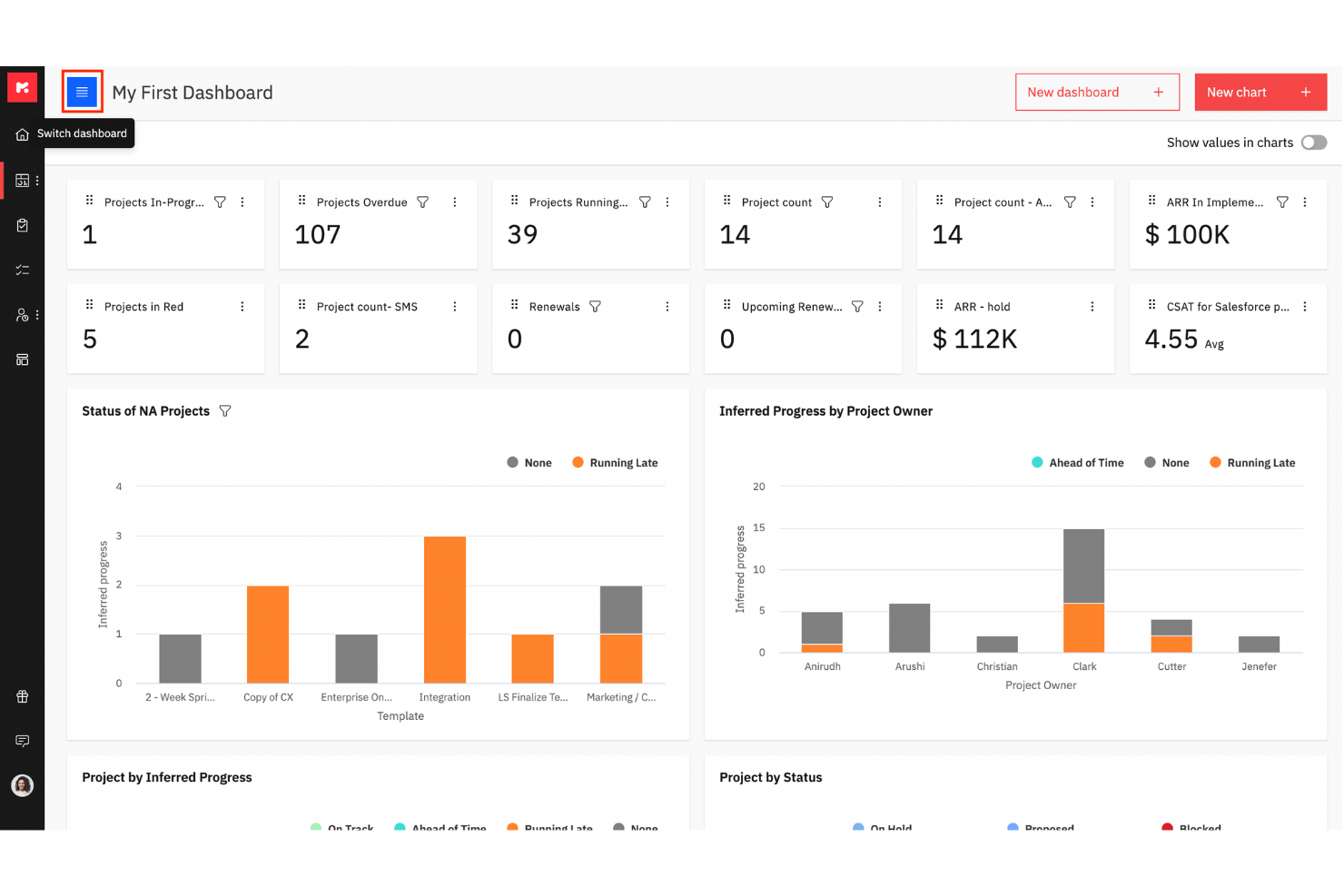The image size is (1344, 896).
Task: Grab the drag handle on Projects in Red card
Action: point(89,305)
